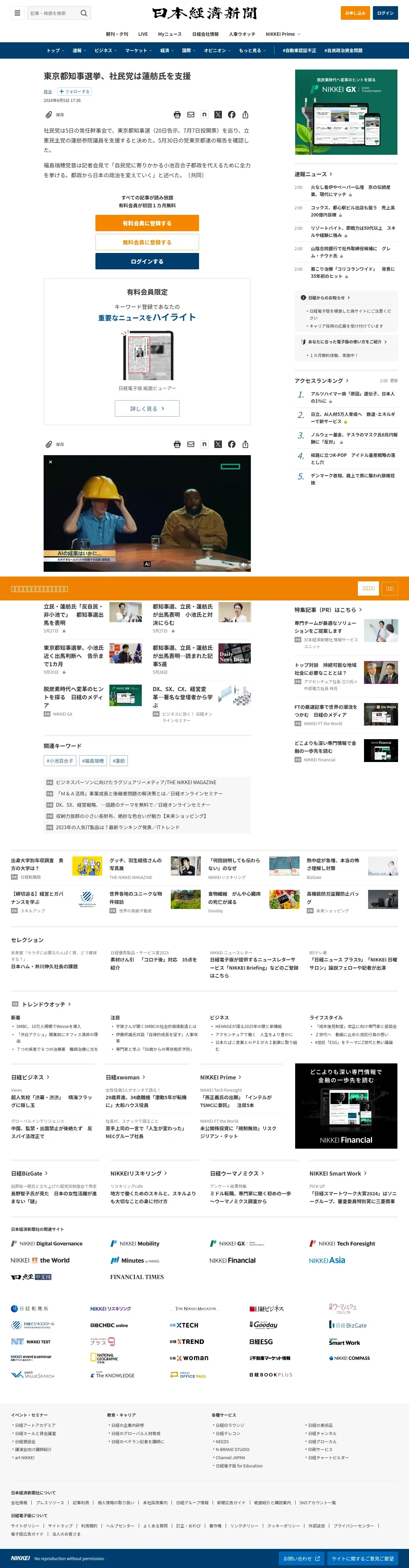Expand the 速報 navigation dropdown
Viewport: 409px width, 1568px height.
(79, 50)
